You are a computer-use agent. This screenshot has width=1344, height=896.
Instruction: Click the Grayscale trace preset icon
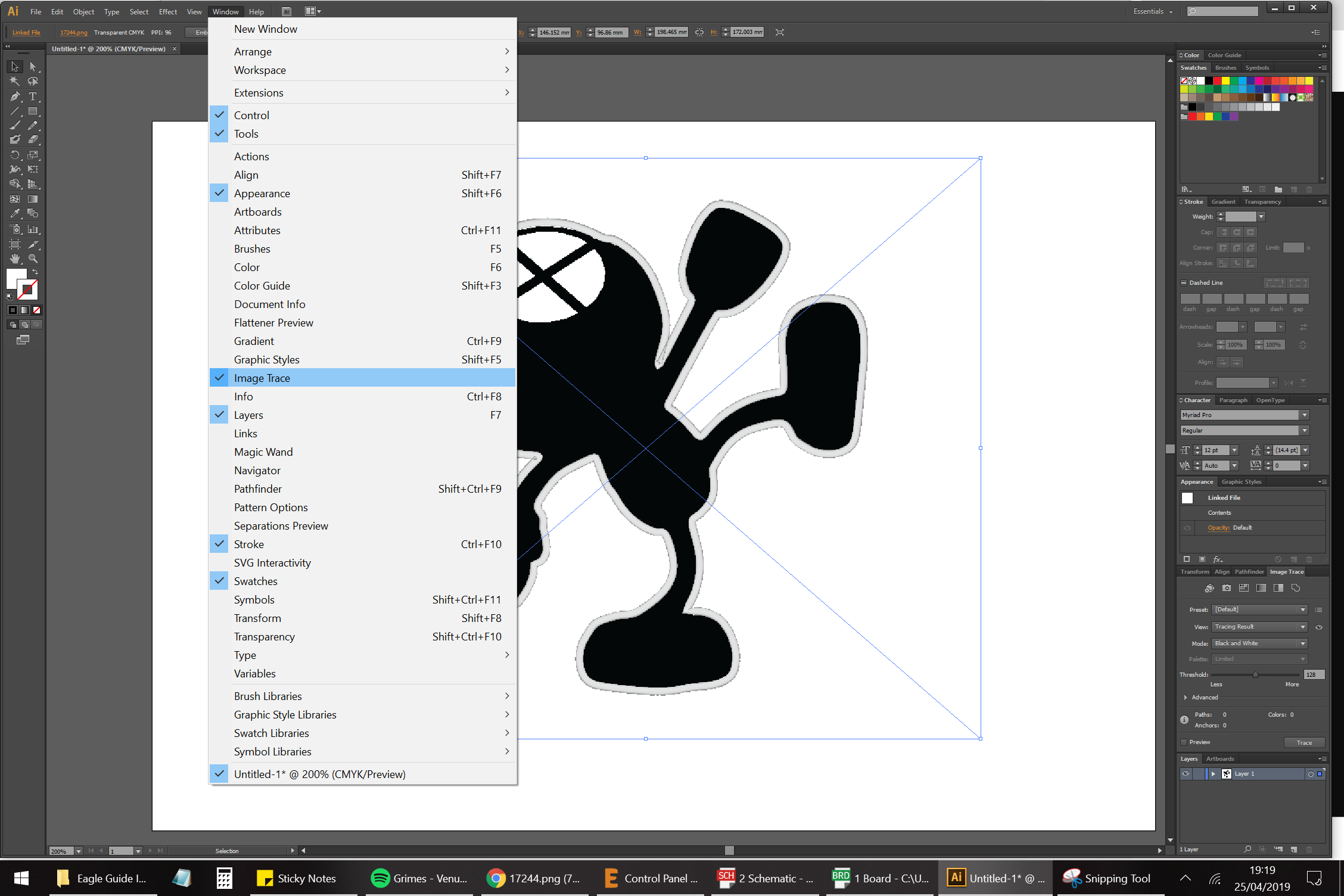tap(1261, 588)
